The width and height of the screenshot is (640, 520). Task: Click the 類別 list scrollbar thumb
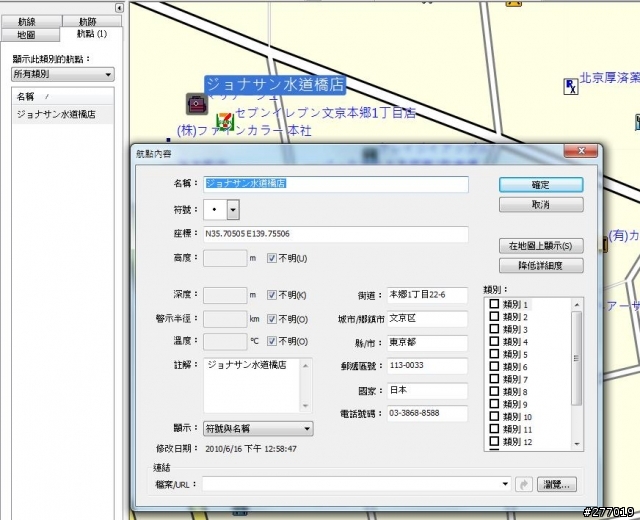[577, 358]
